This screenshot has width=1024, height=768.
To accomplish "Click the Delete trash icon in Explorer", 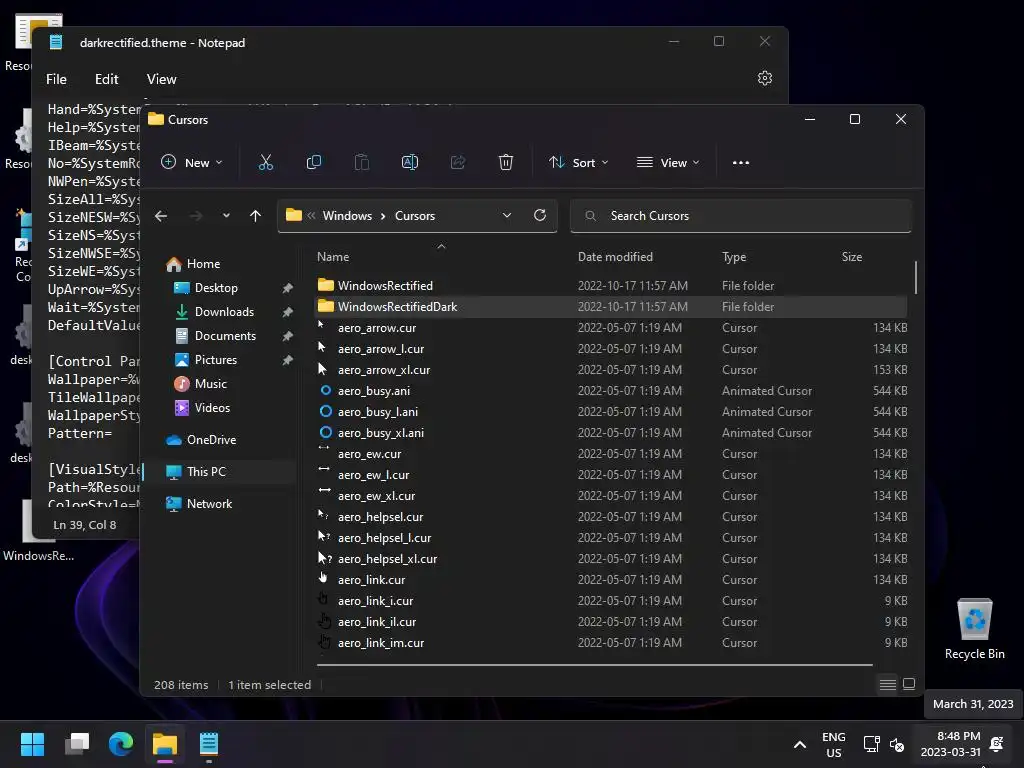I will pos(505,162).
